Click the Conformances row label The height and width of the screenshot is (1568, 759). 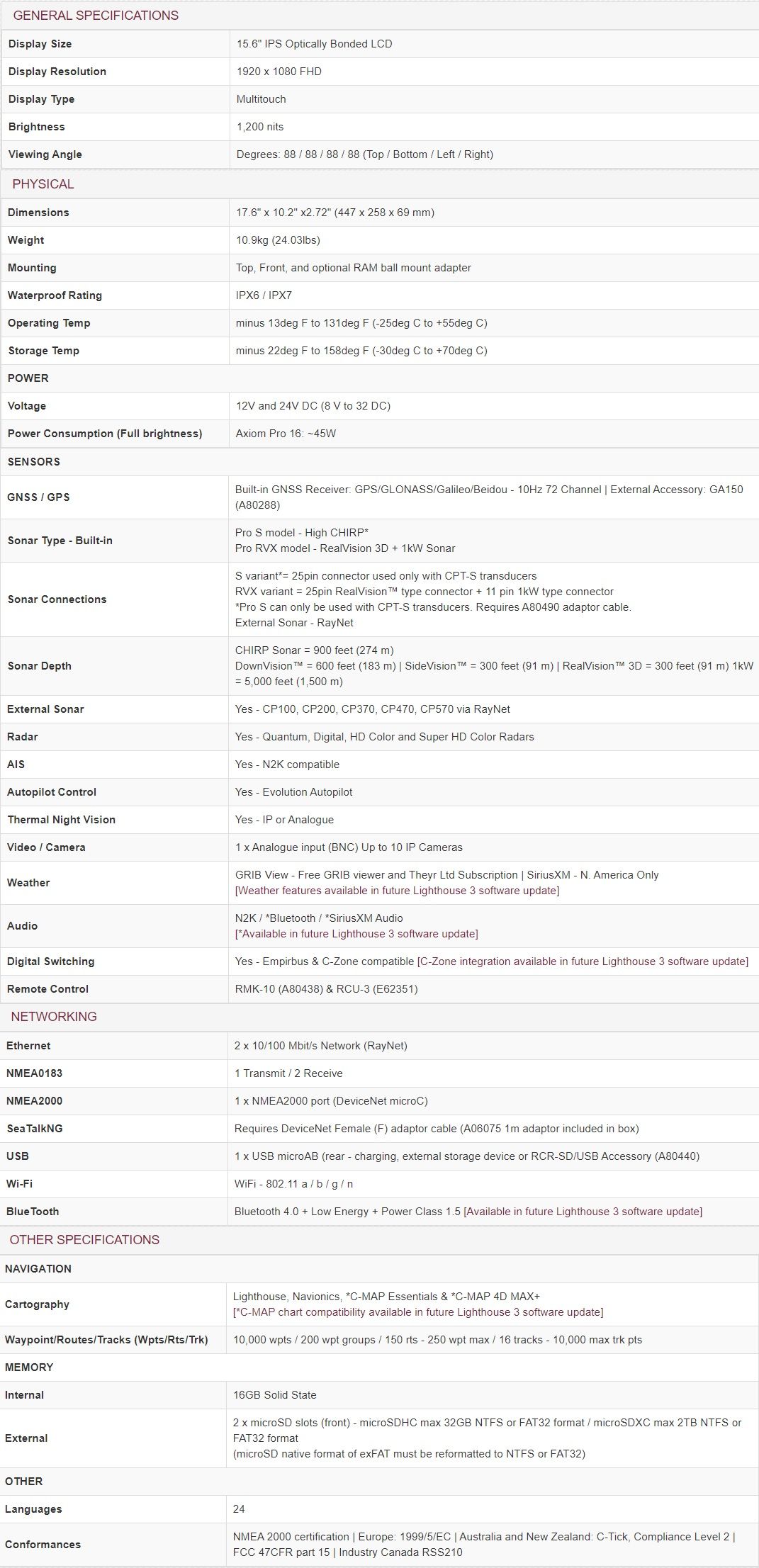pyautogui.click(x=43, y=1545)
